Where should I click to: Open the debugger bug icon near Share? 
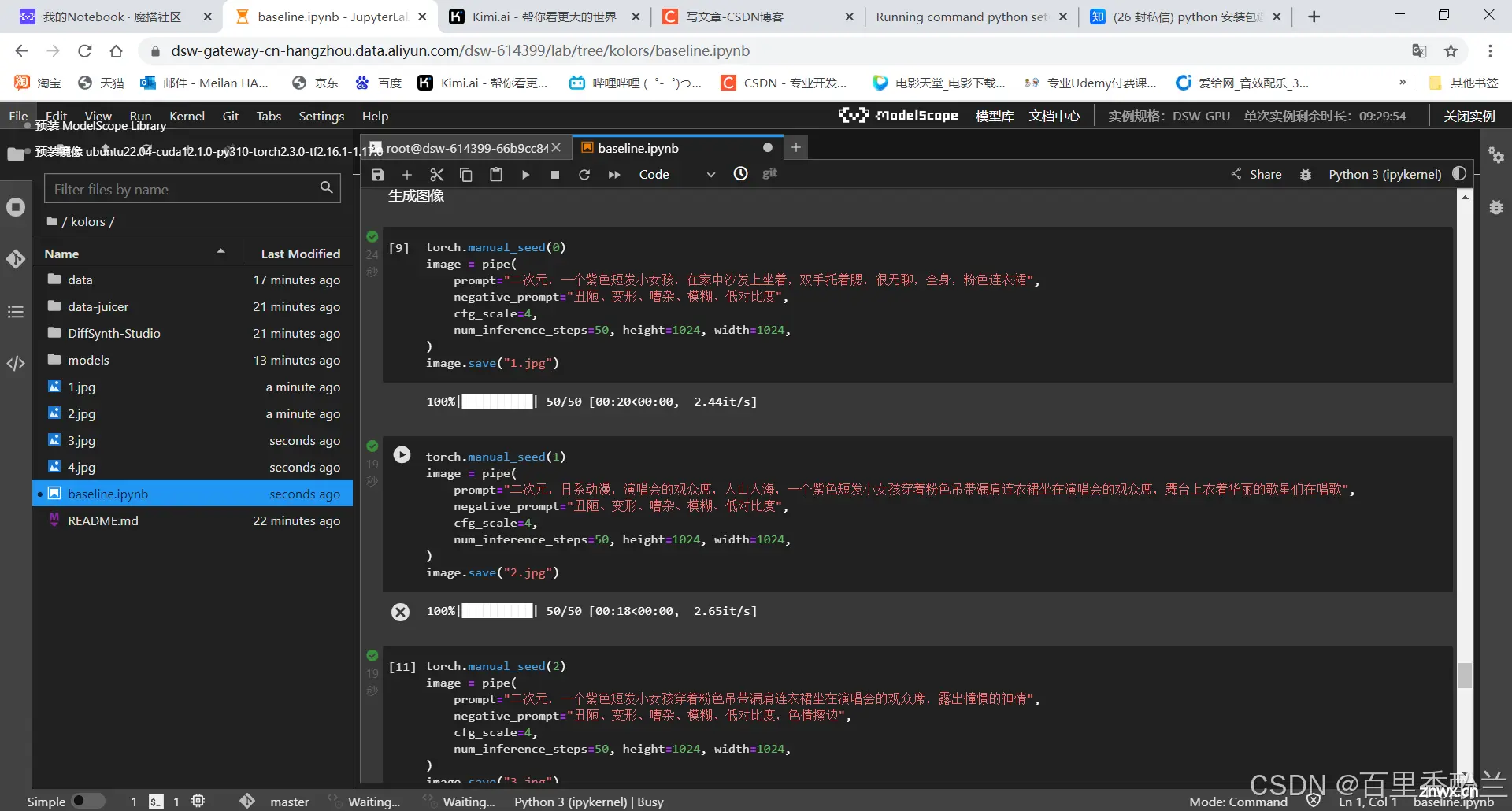[1306, 175]
